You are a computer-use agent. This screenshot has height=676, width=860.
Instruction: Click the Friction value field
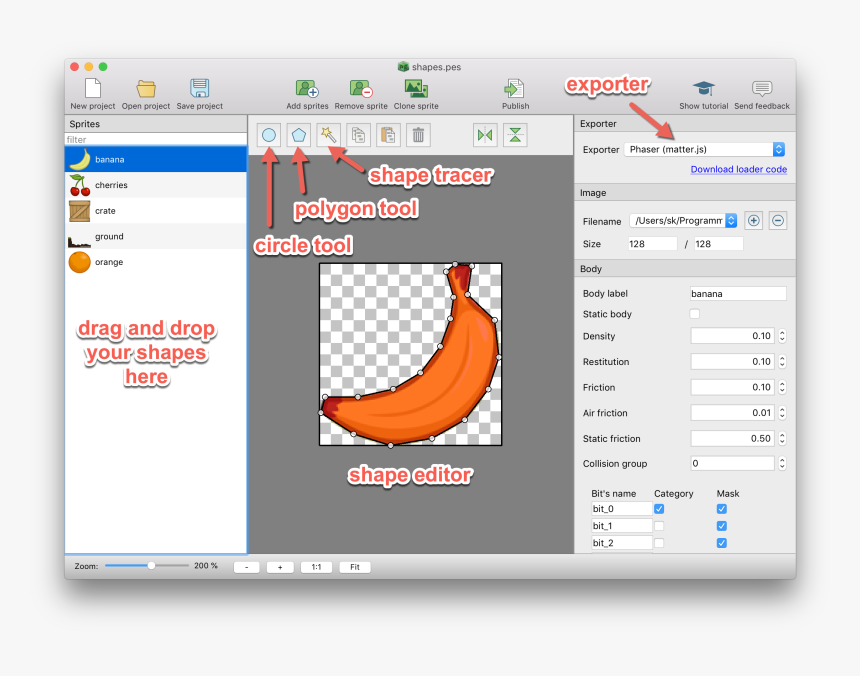click(732, 387)
